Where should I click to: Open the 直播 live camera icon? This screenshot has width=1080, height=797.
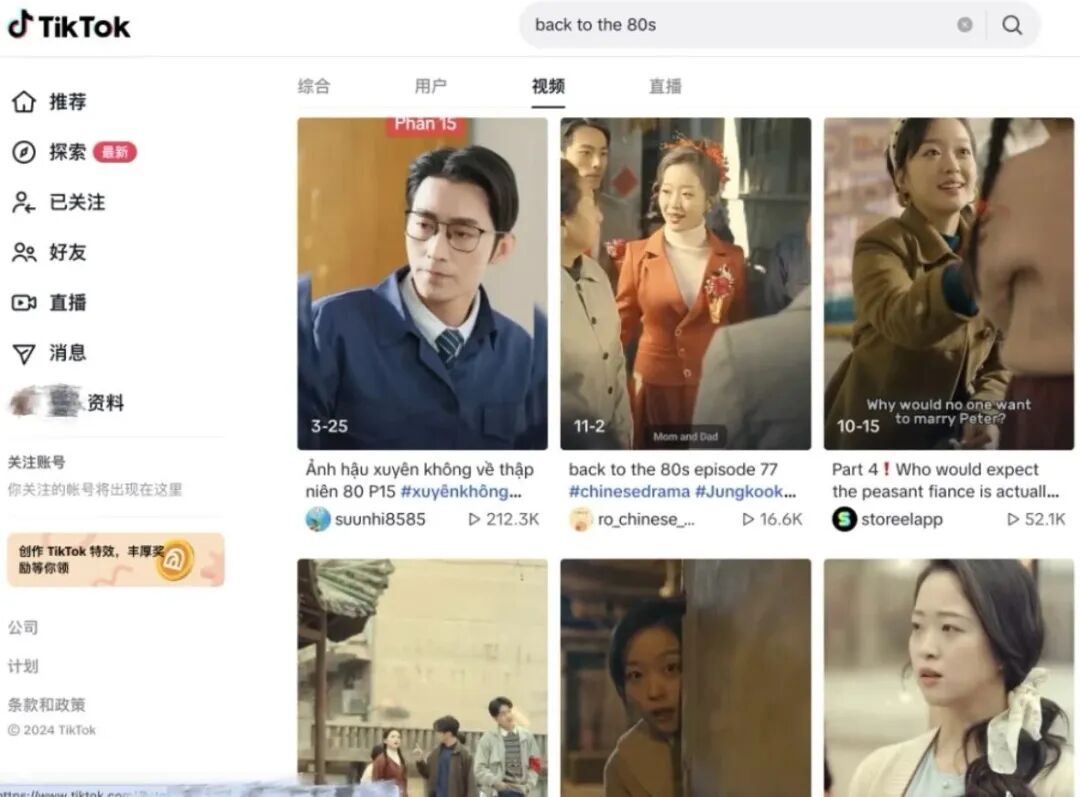pos(23,302)
